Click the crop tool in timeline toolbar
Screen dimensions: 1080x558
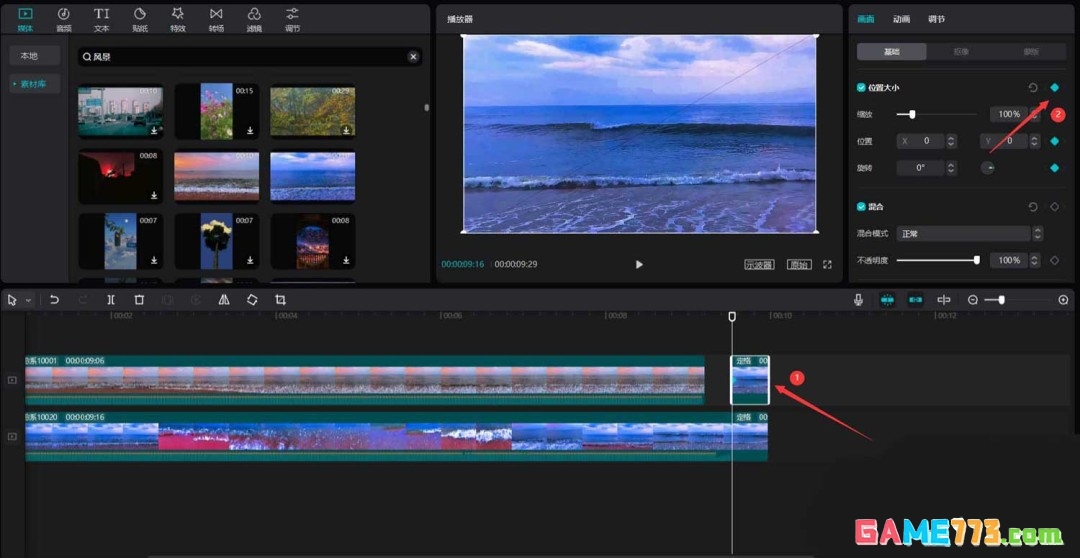tap(280, 300)
